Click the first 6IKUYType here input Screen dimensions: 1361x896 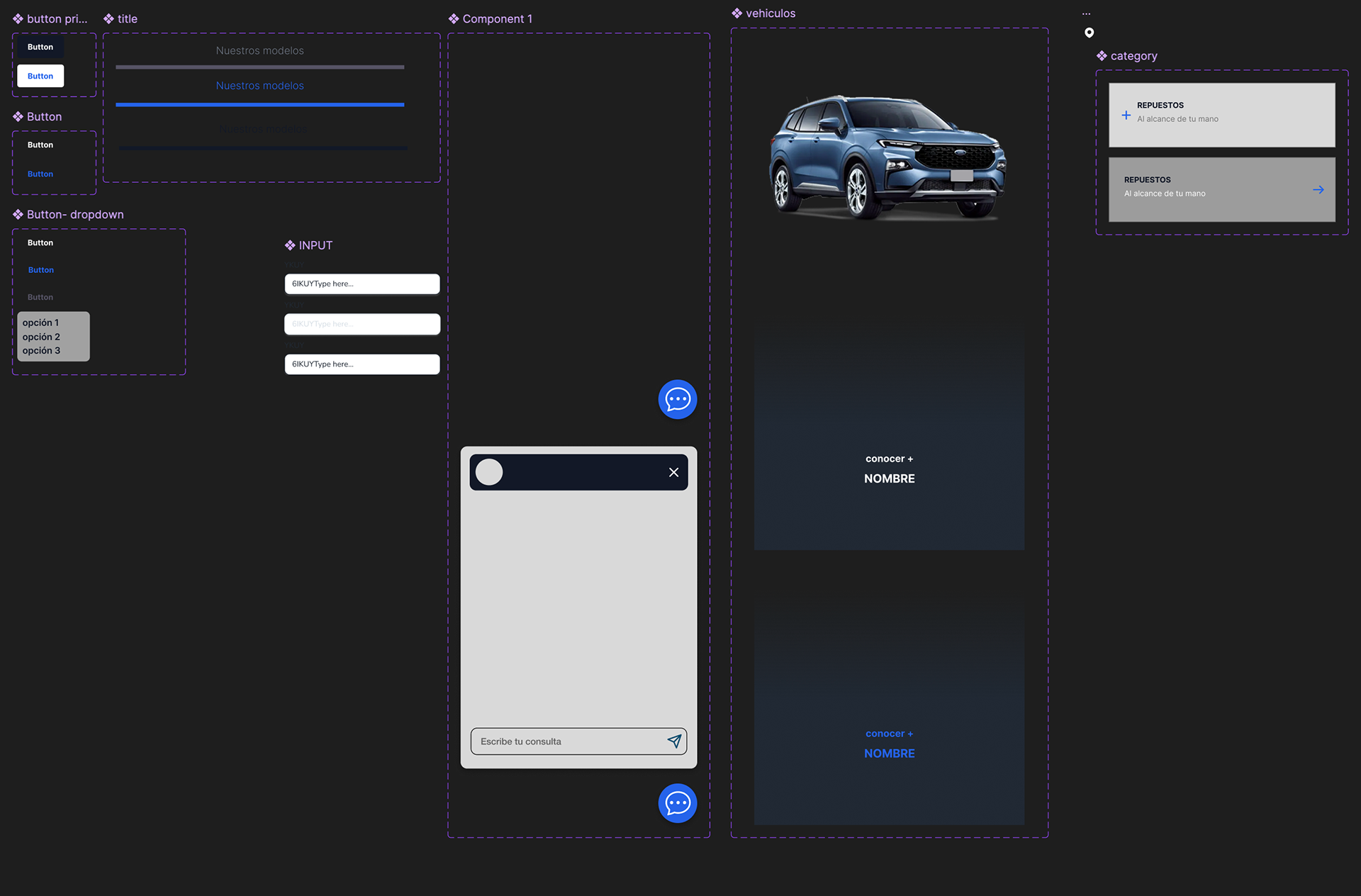point(362,284)
